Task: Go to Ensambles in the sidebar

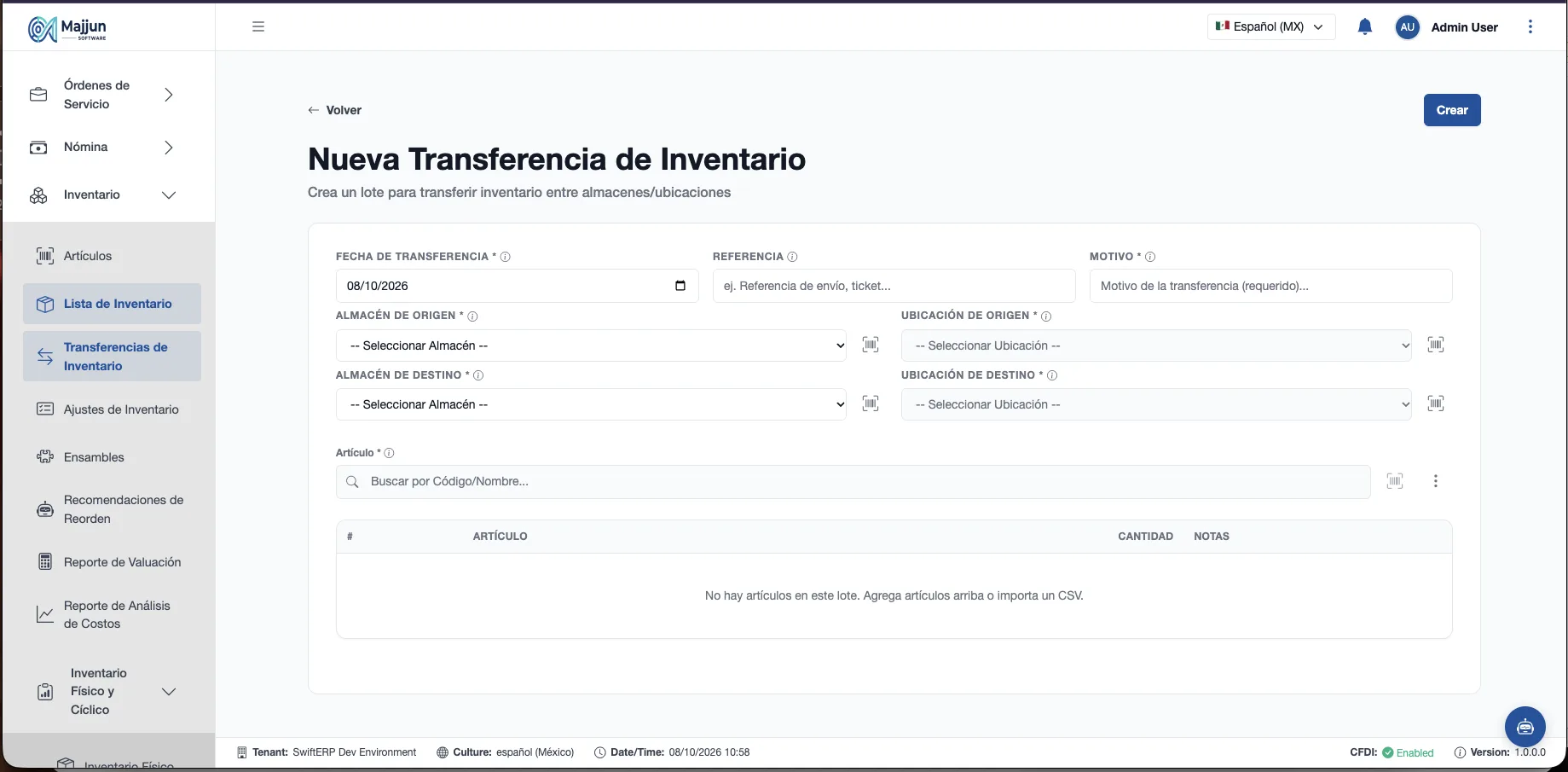Action: [x=112, y=457]
